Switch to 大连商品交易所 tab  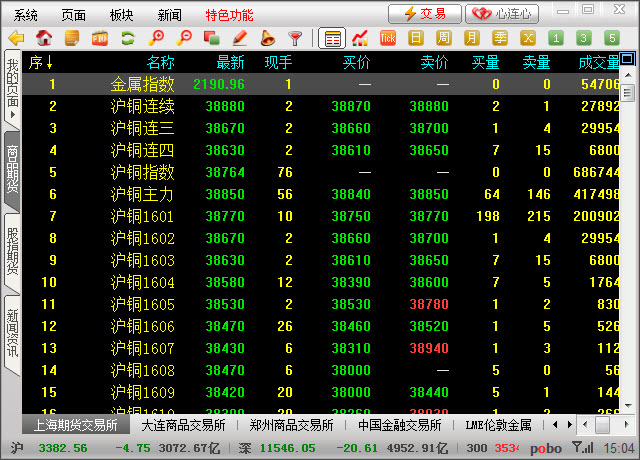tap(181, 425)
